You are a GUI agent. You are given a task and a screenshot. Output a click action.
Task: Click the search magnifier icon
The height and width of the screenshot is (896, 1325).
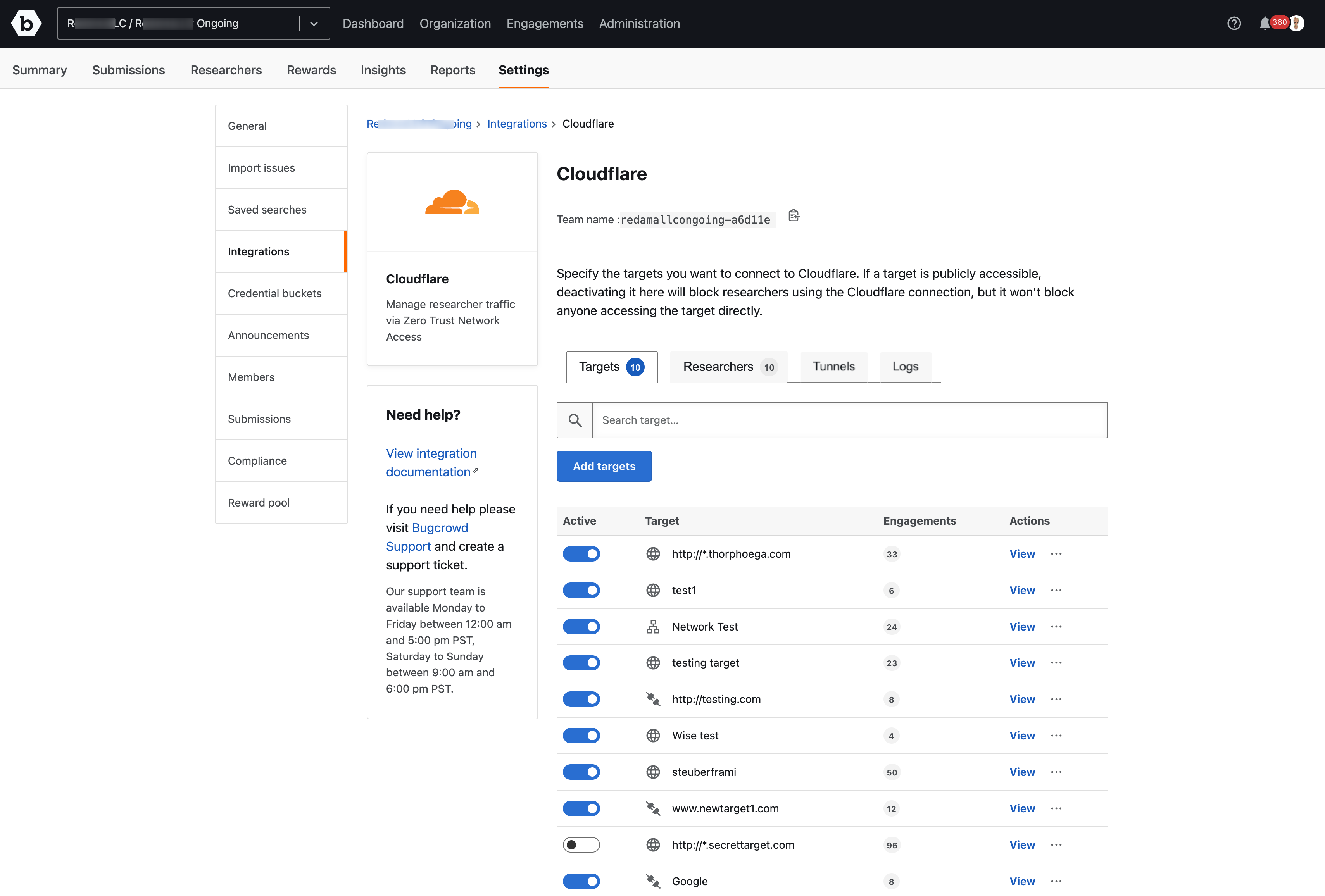pos(575,420)
